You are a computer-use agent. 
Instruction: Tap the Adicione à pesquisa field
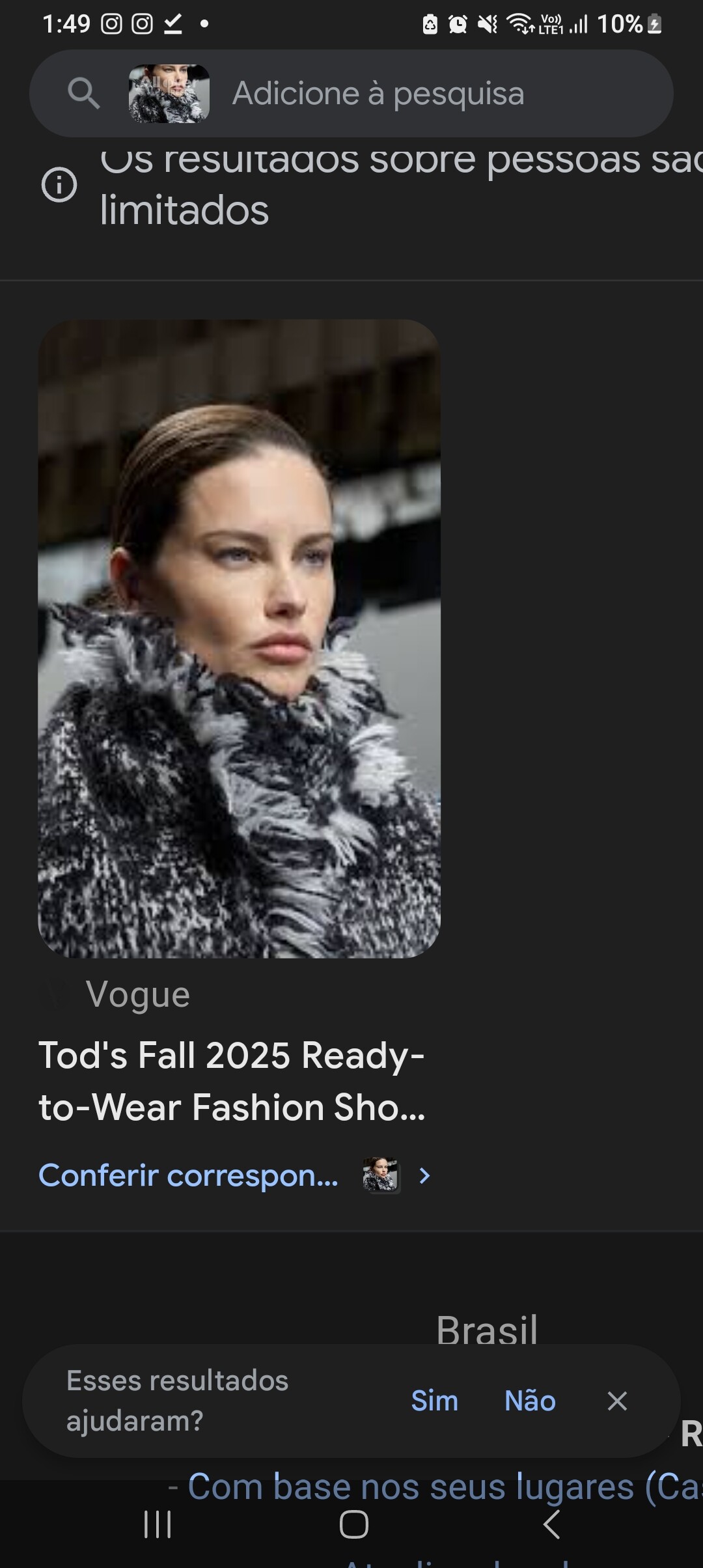coord(378,93)
